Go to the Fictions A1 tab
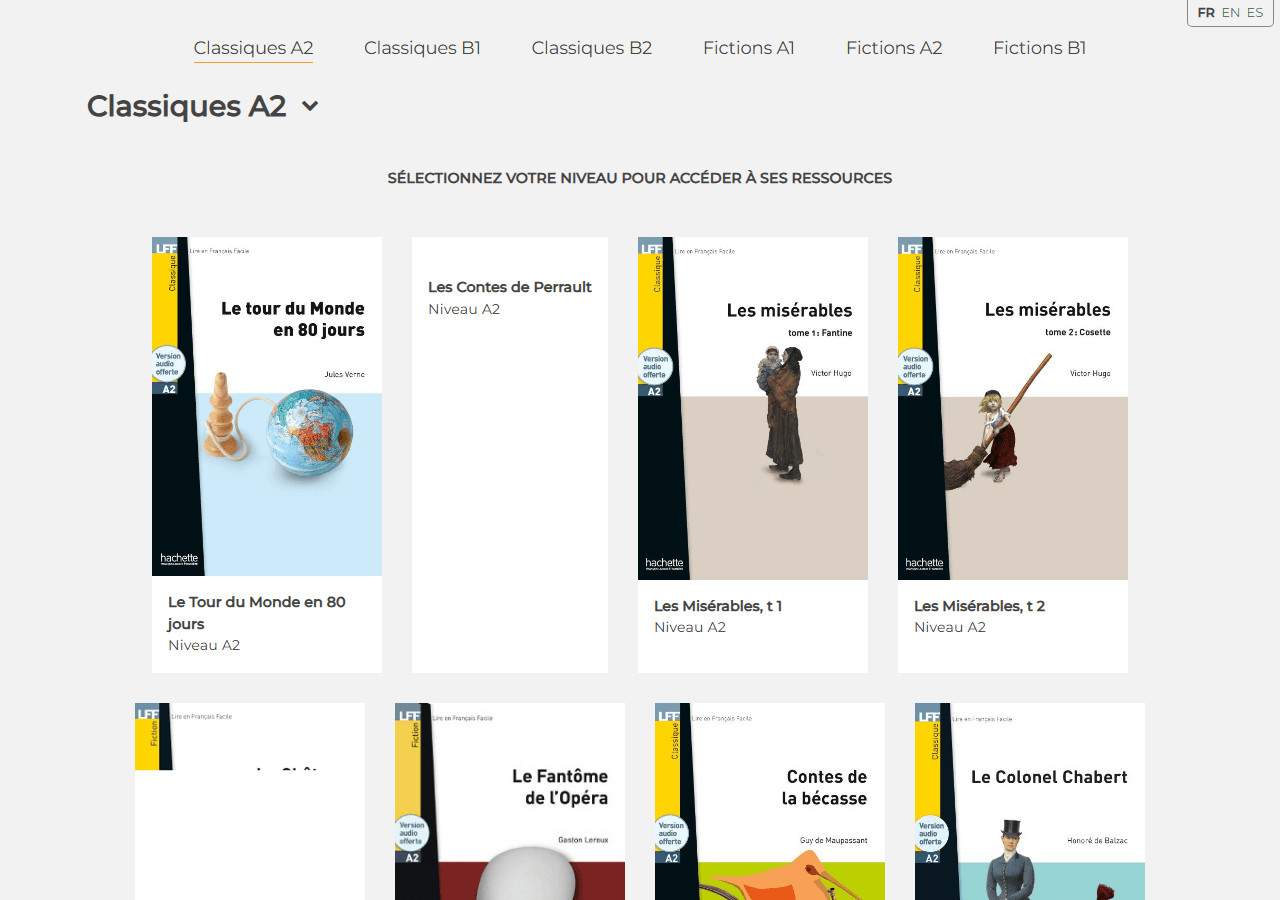The height and width of the screenshot is (900, 1280). [749, 48]
